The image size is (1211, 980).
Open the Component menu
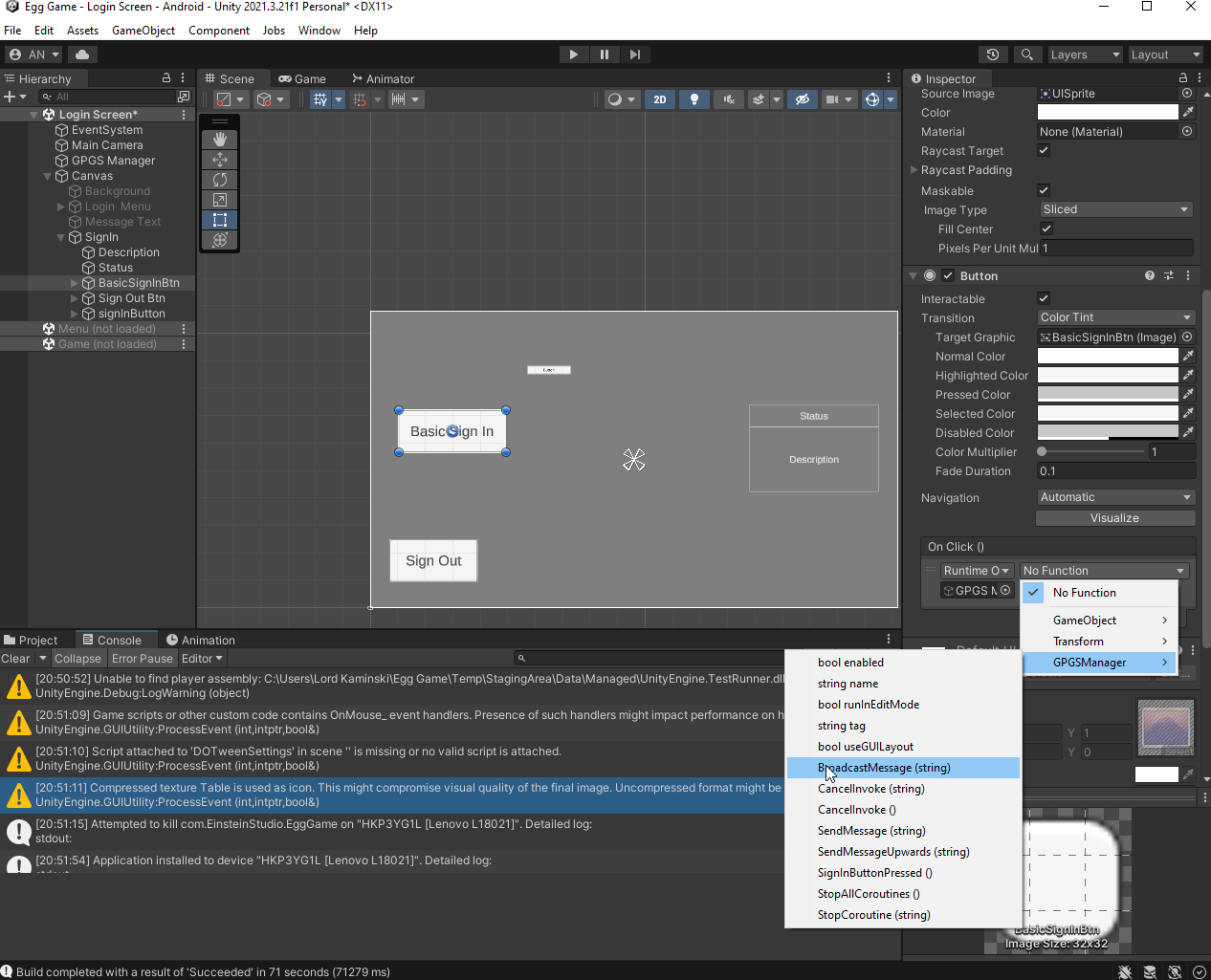point(219,31)
